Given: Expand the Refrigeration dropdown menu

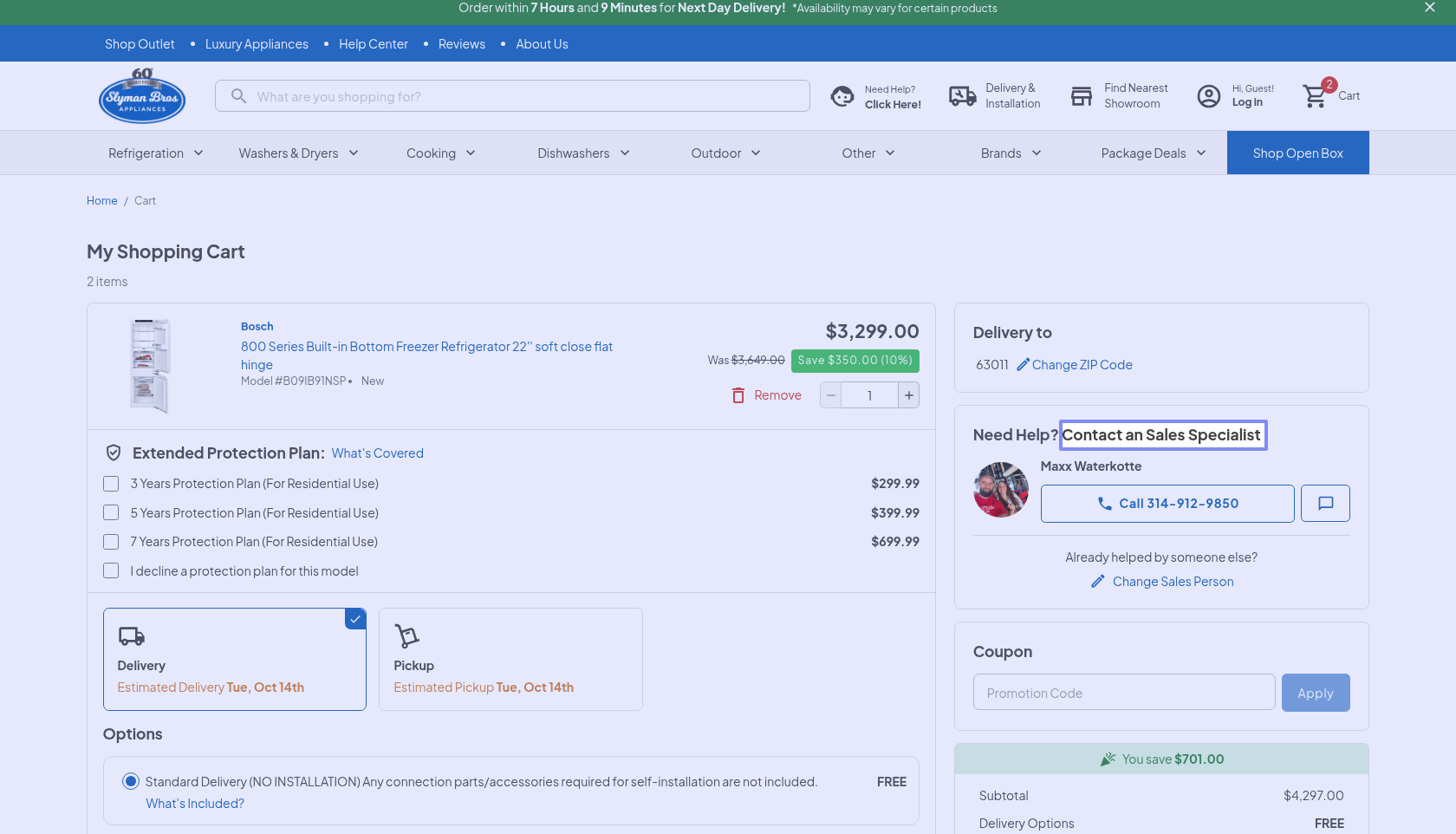Looking at the screenshot, I should pyautogui.click(x=156, y=153).
